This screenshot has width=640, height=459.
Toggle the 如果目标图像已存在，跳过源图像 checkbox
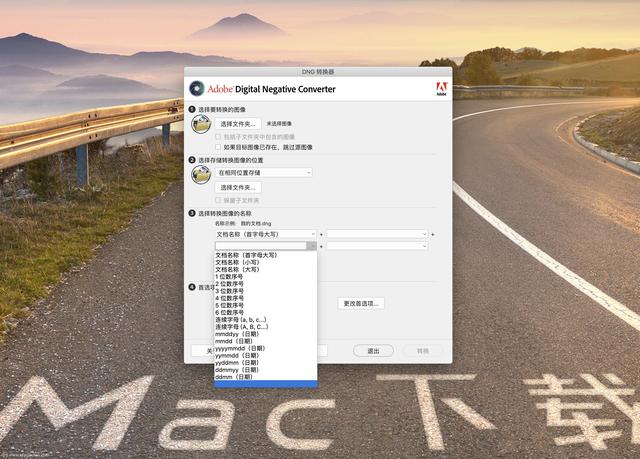point(218,147)
